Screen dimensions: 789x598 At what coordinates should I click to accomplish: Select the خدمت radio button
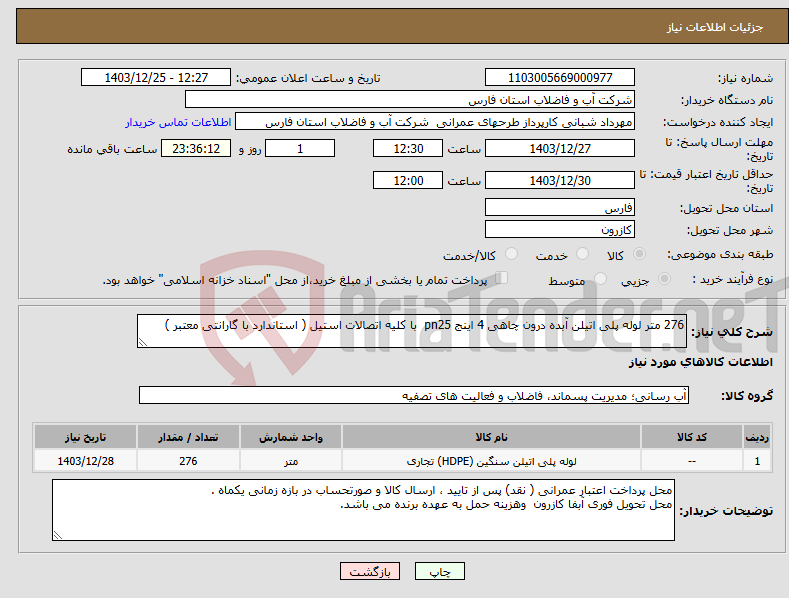582,254
